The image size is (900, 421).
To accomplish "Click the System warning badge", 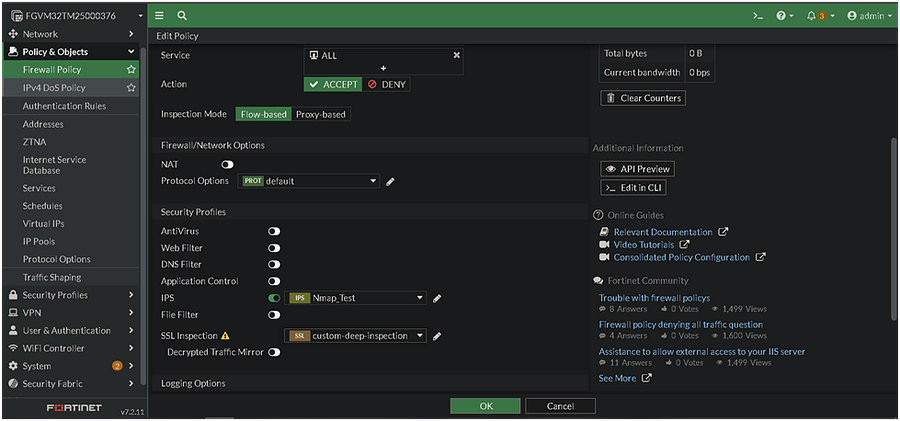I will point(117,366).
